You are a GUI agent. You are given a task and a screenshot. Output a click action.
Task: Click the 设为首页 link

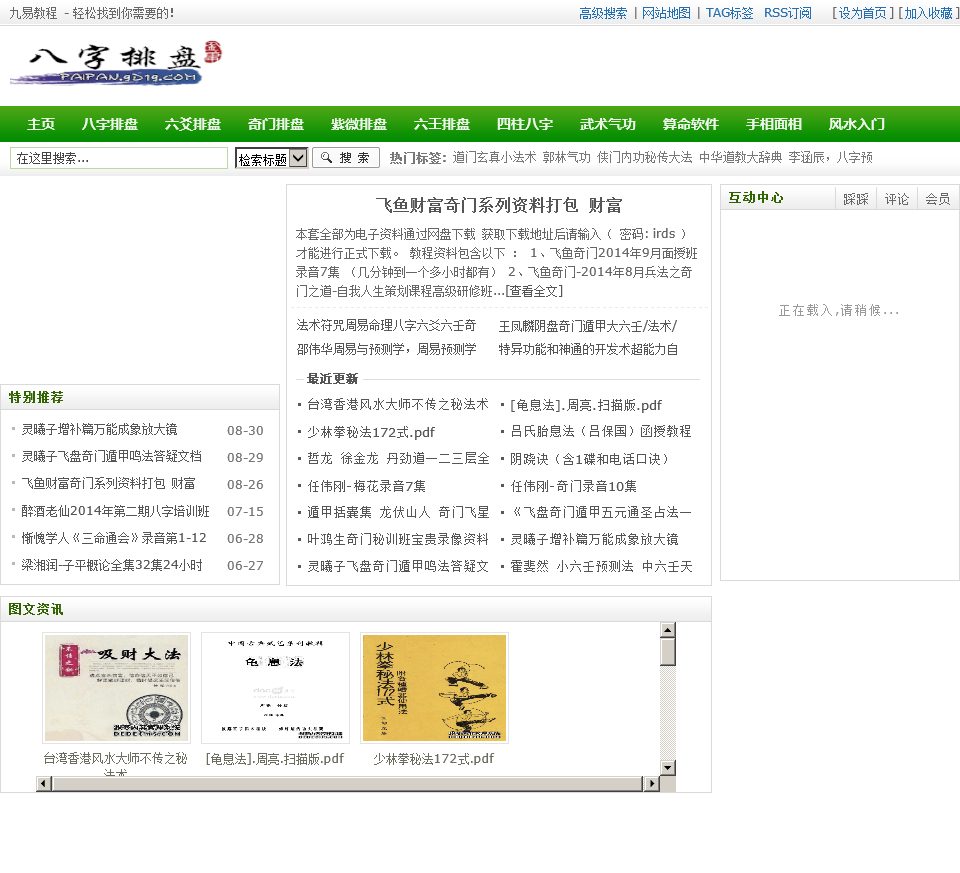click(x=863, y=13)
